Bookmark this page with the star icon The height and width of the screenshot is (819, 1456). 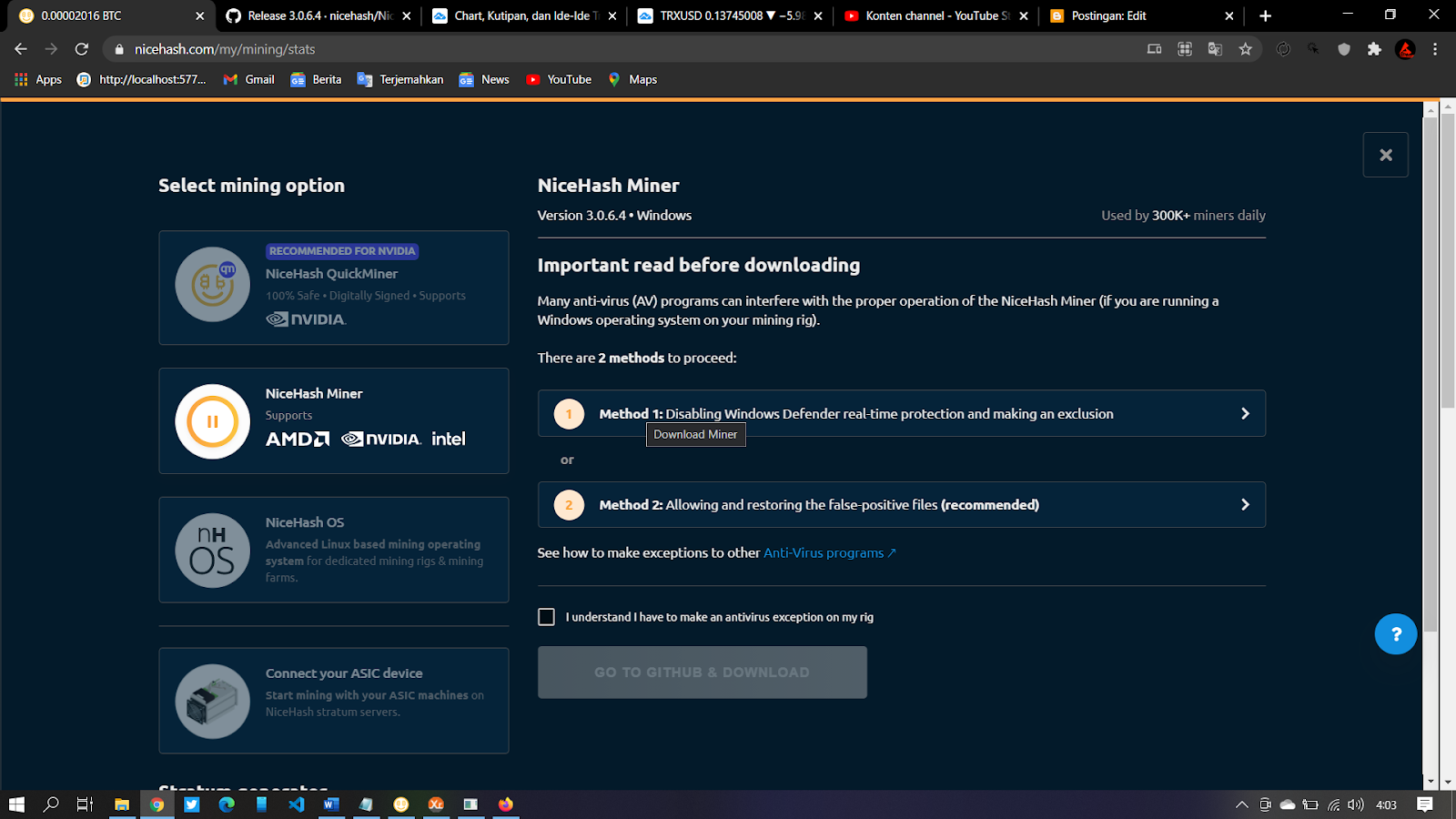[1245, 49]
